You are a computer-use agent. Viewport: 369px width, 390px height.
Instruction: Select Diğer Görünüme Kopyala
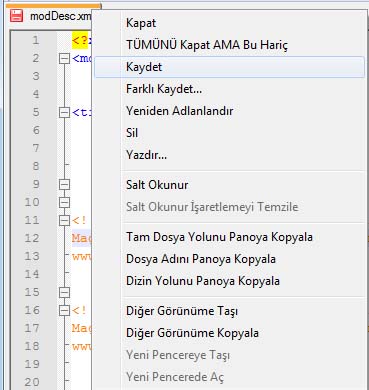[230, 333]
